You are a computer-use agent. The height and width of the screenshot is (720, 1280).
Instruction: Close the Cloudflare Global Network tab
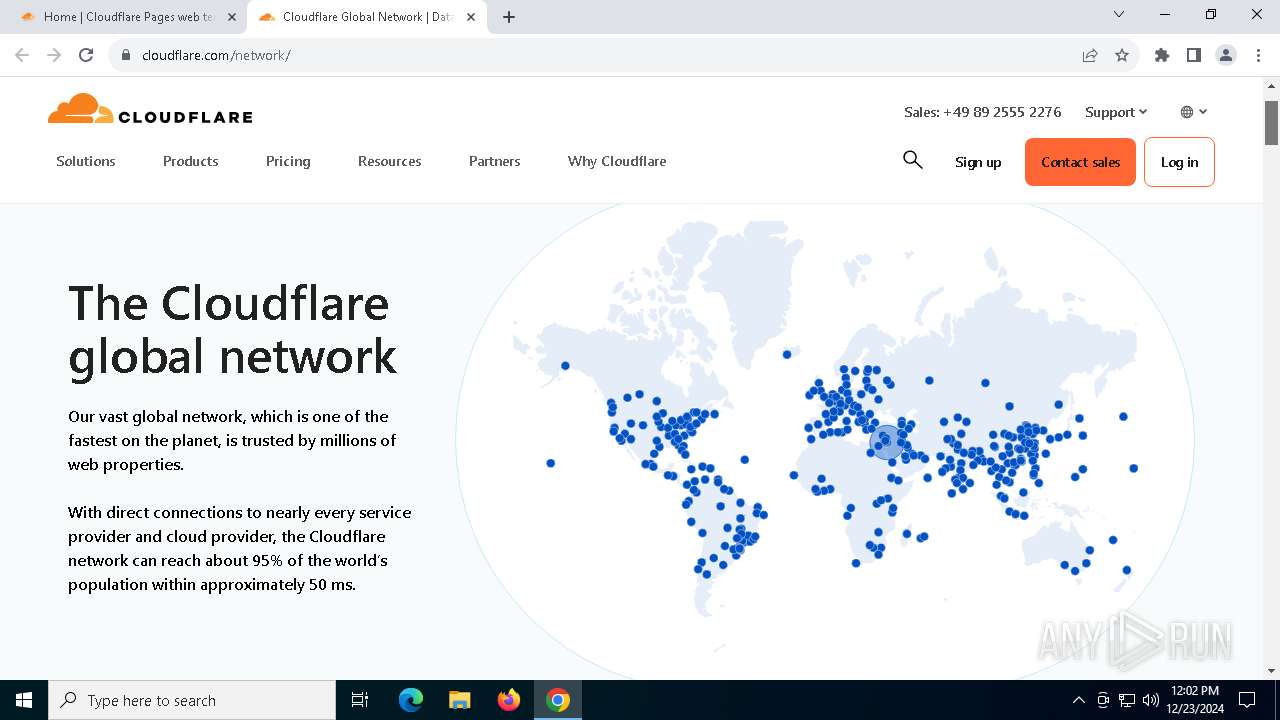click(x=471, y=17)
